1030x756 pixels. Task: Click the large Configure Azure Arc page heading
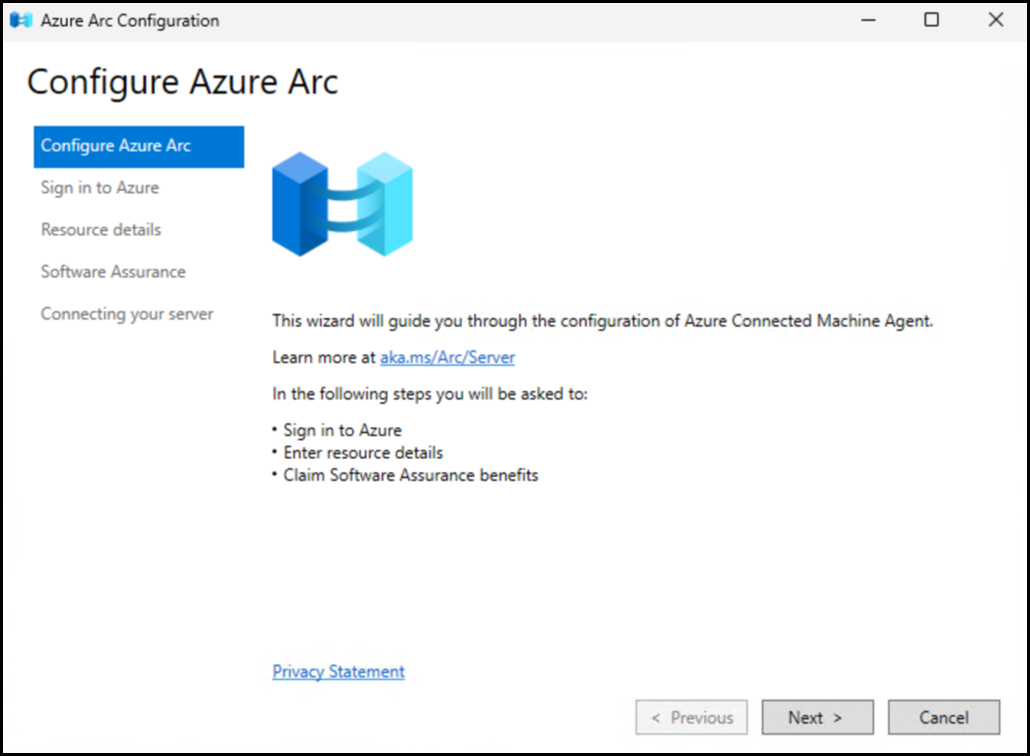pyautogui.click(x=183, y=82)
